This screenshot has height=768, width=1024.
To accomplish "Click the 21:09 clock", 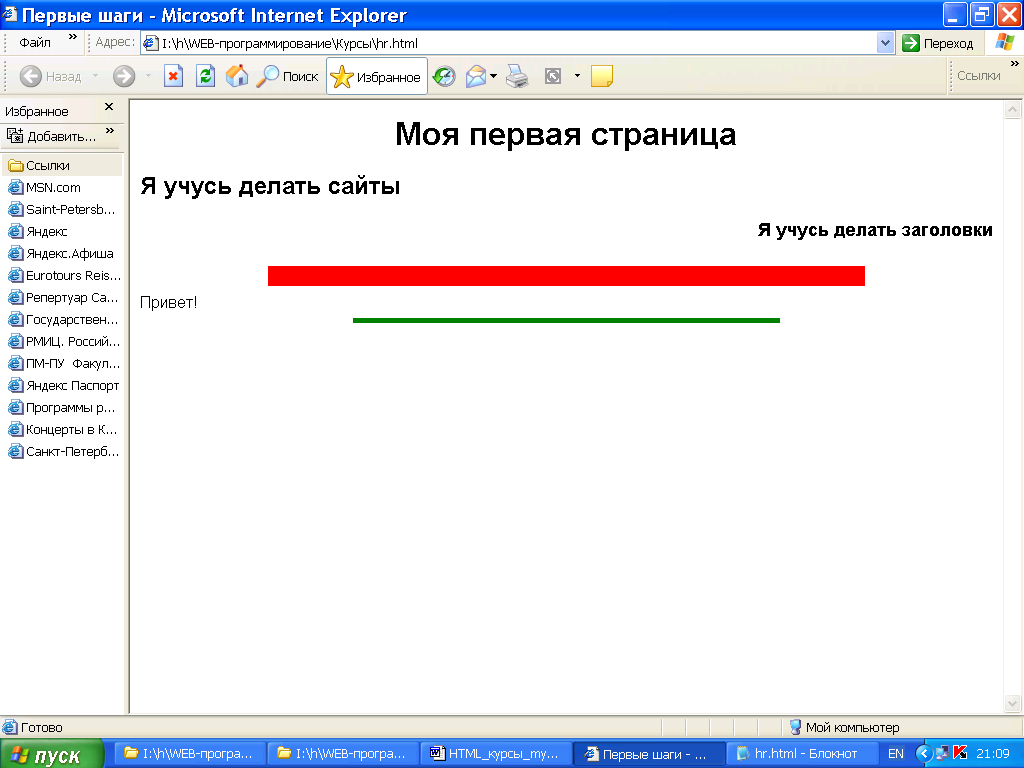I will pyautogui.click(x=993, y=754).
